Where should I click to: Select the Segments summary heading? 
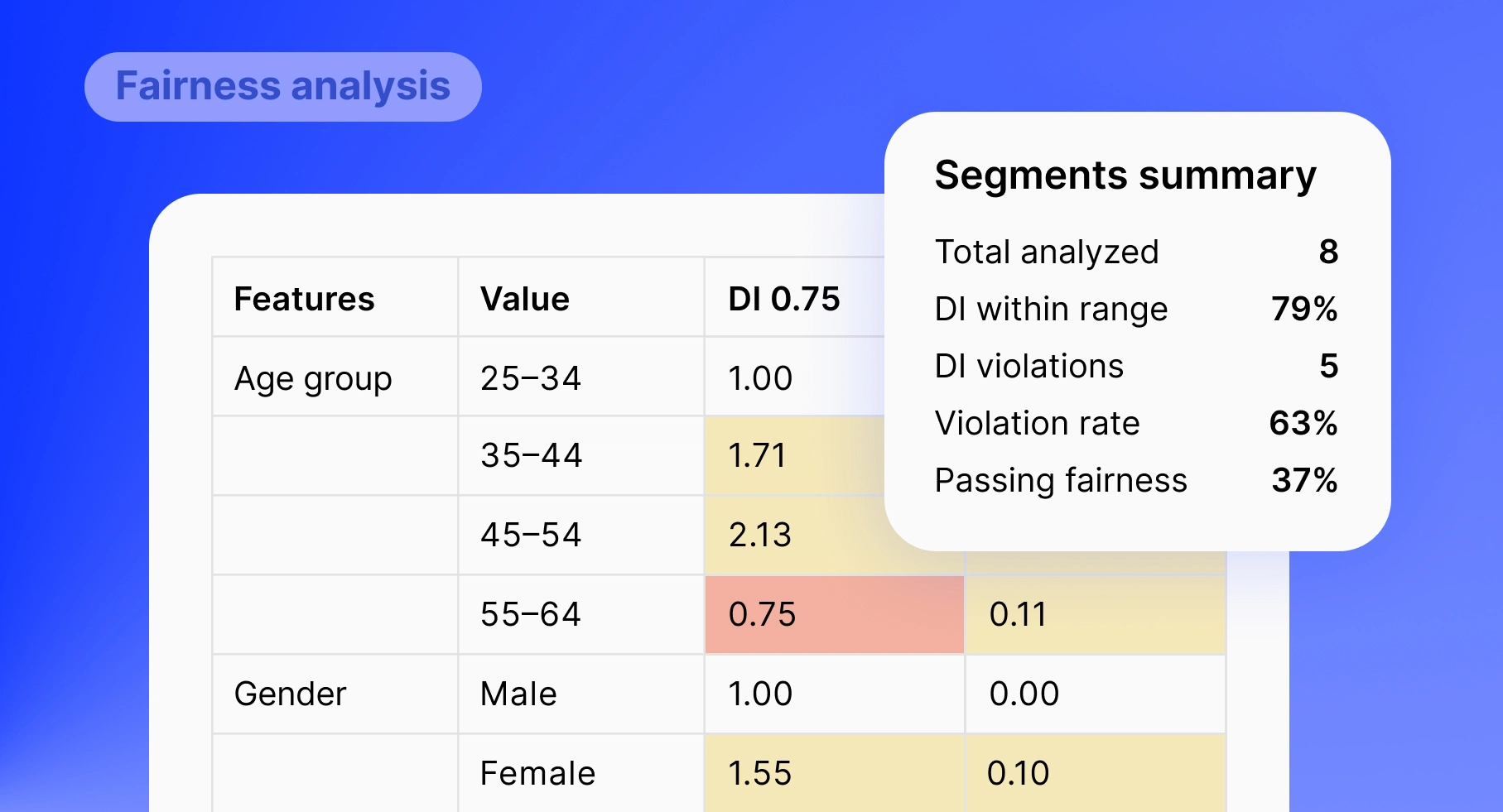(x=1125, y=175)
